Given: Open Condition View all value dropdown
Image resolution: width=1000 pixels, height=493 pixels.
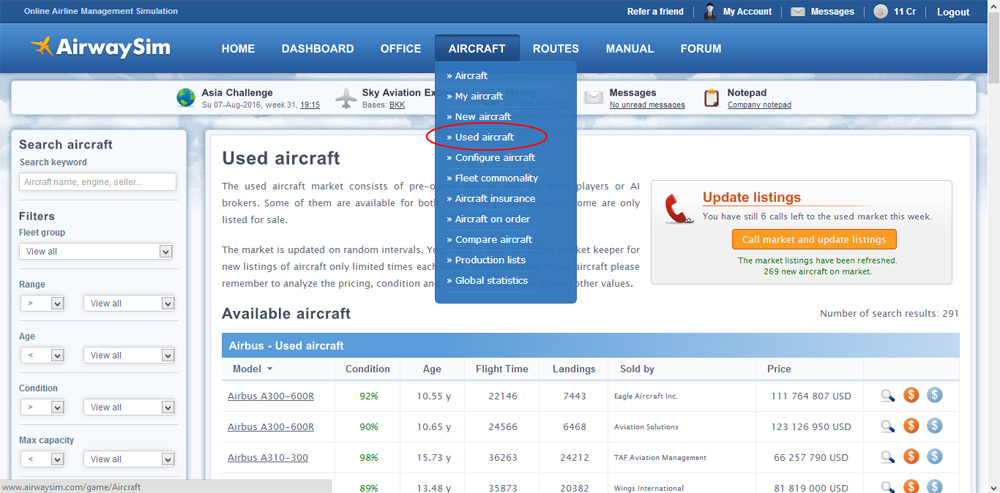Looking at the screenshot, I should [129, 407].
